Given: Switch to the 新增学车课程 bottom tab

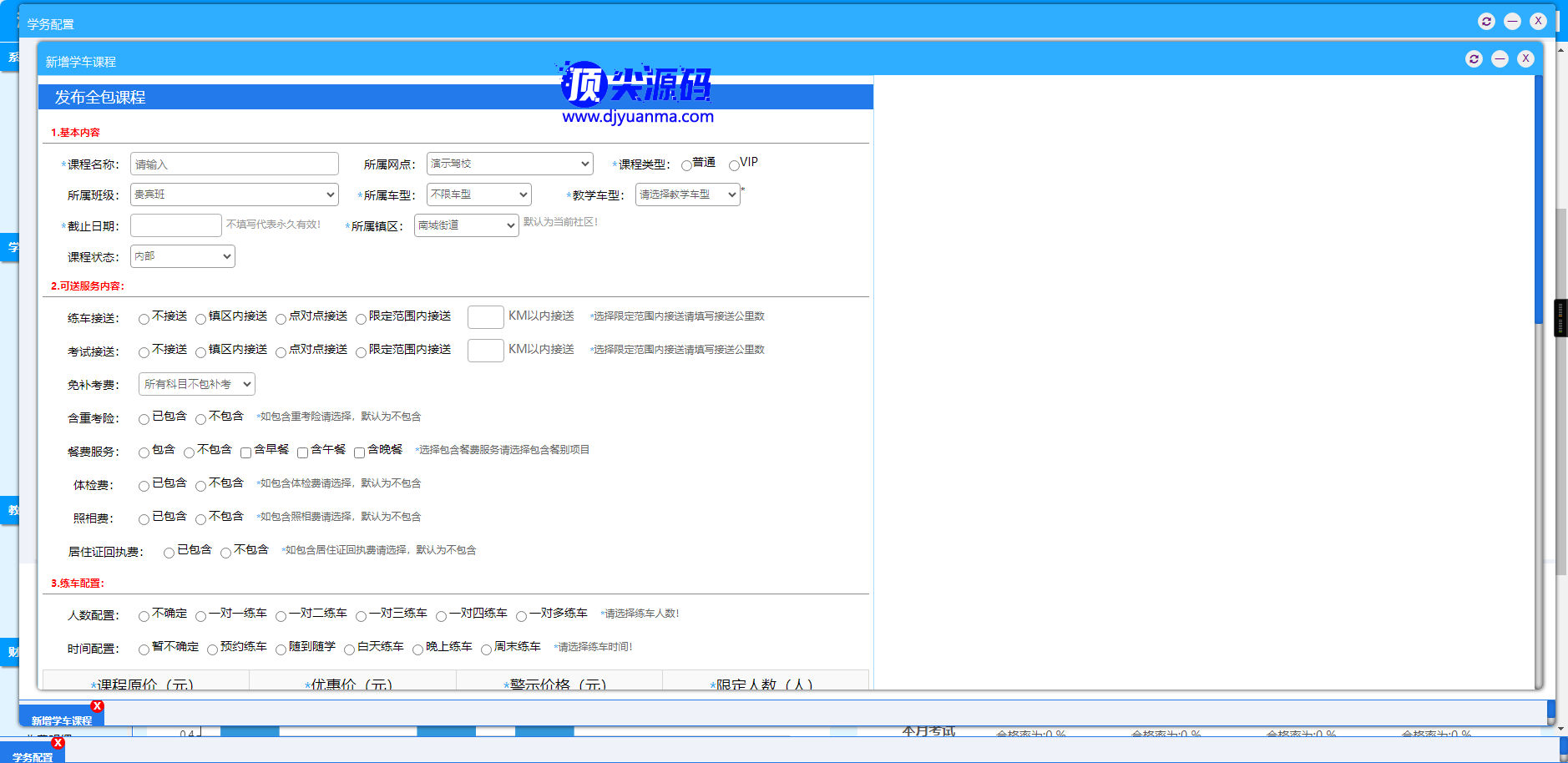Looking at the screenshot, I should pos(61,720).
